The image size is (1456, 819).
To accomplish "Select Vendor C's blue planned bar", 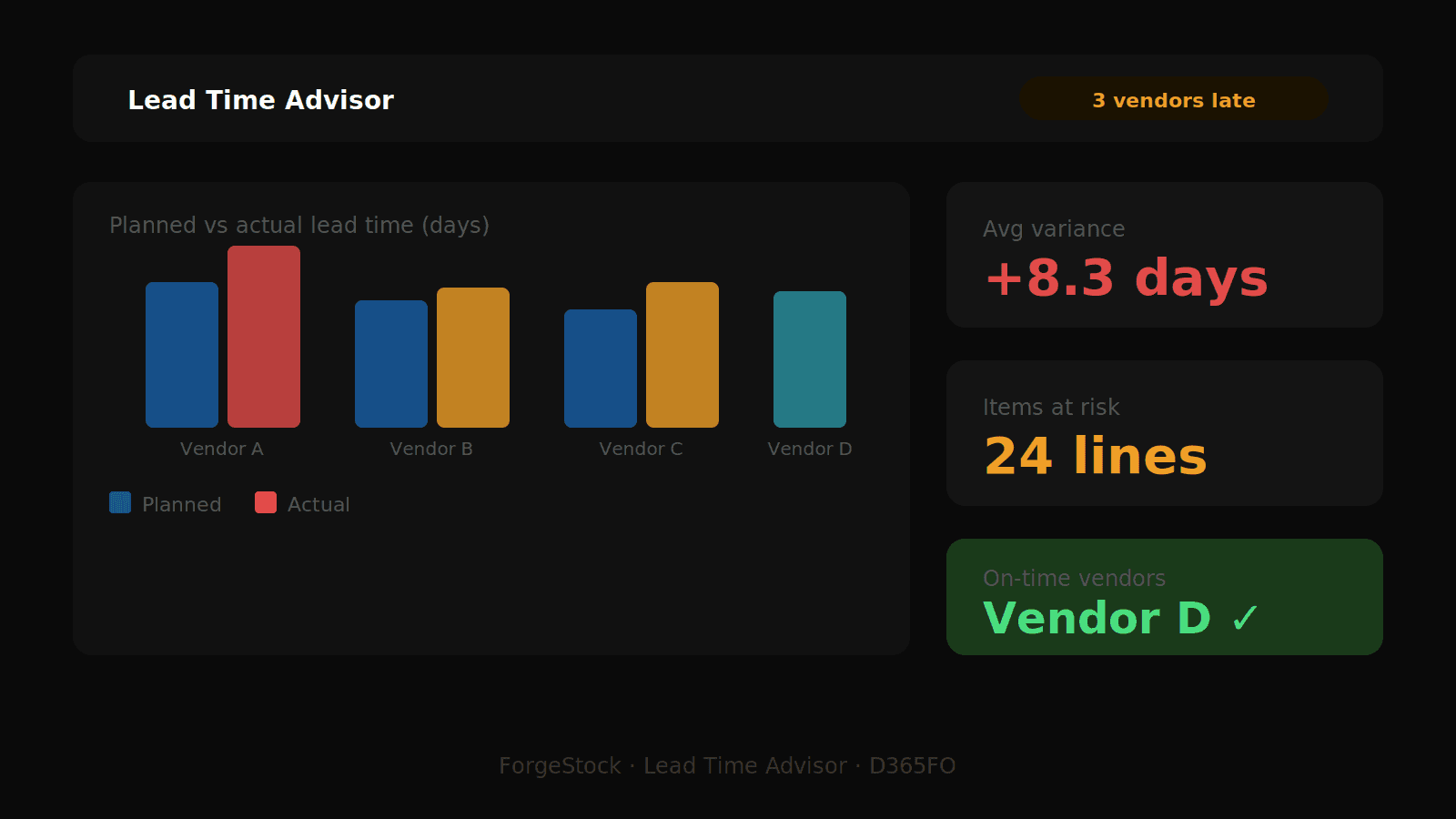I will pos(601,369).
